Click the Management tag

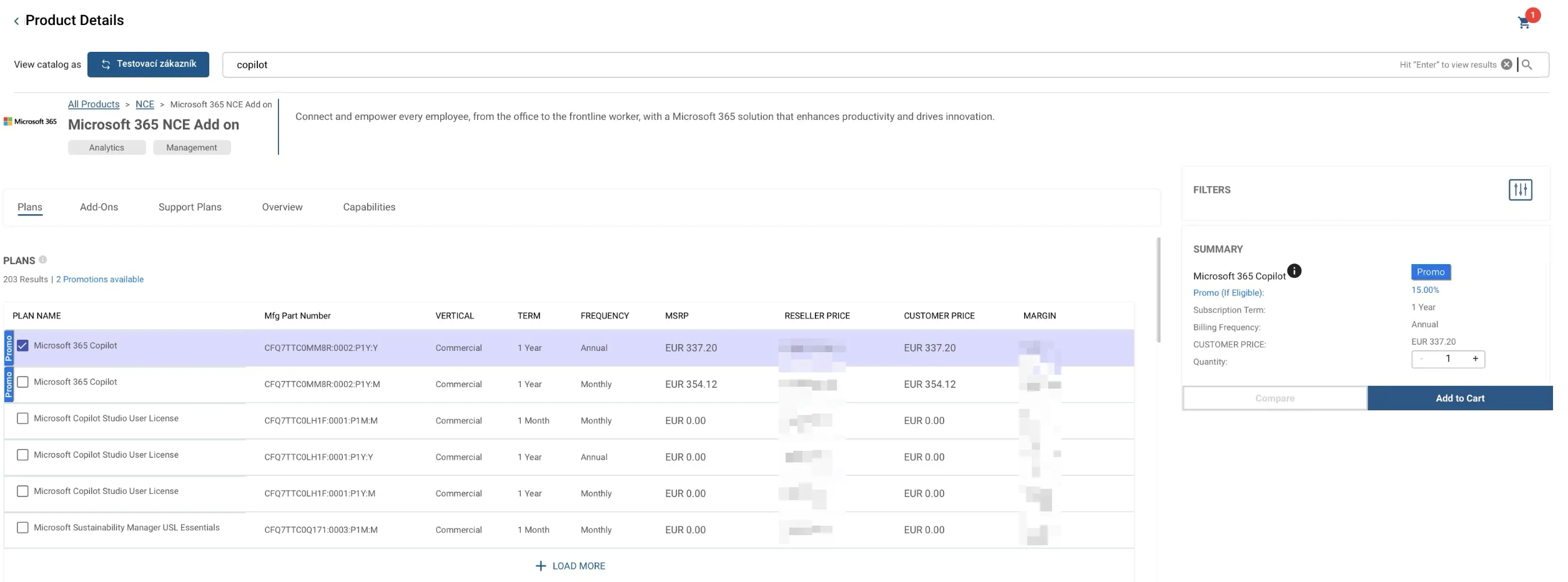[x=192, y=147]
